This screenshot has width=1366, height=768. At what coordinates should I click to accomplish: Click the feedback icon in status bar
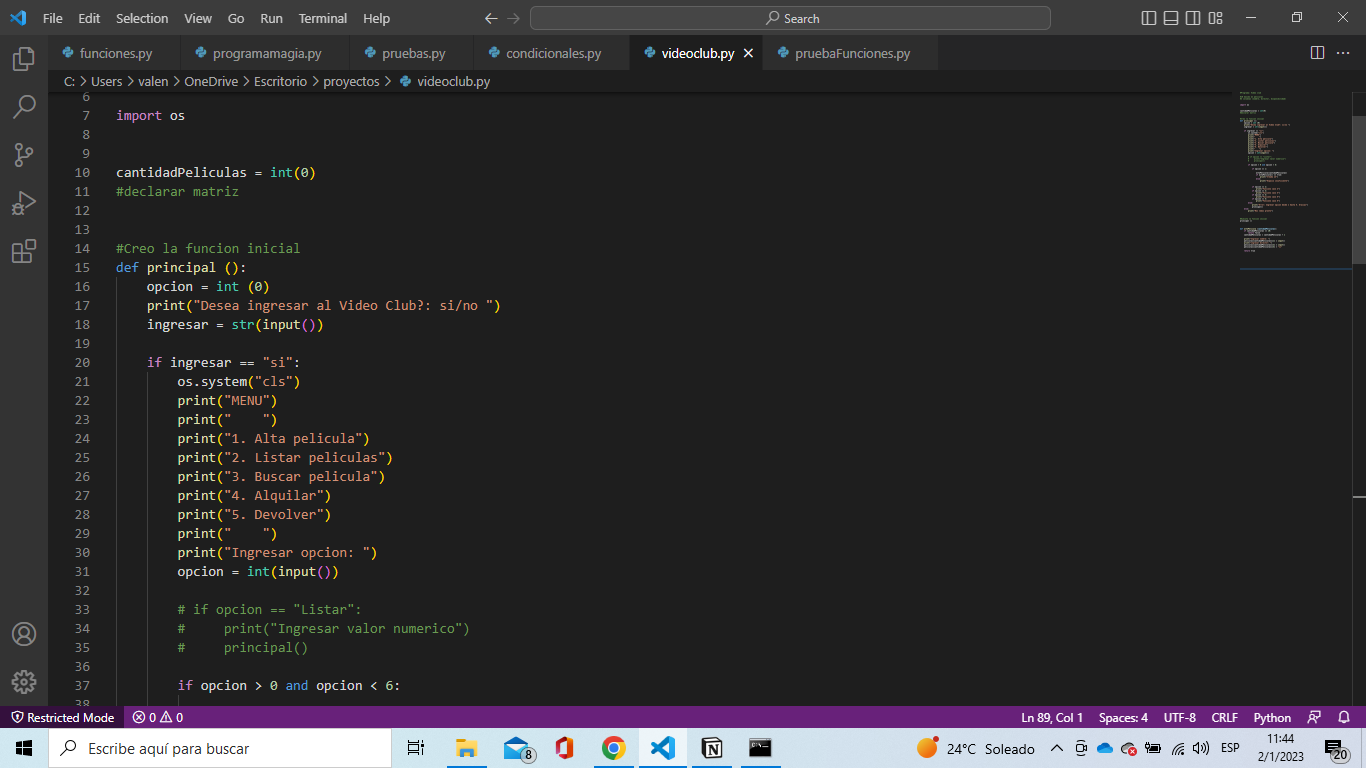click(1315, 717)
